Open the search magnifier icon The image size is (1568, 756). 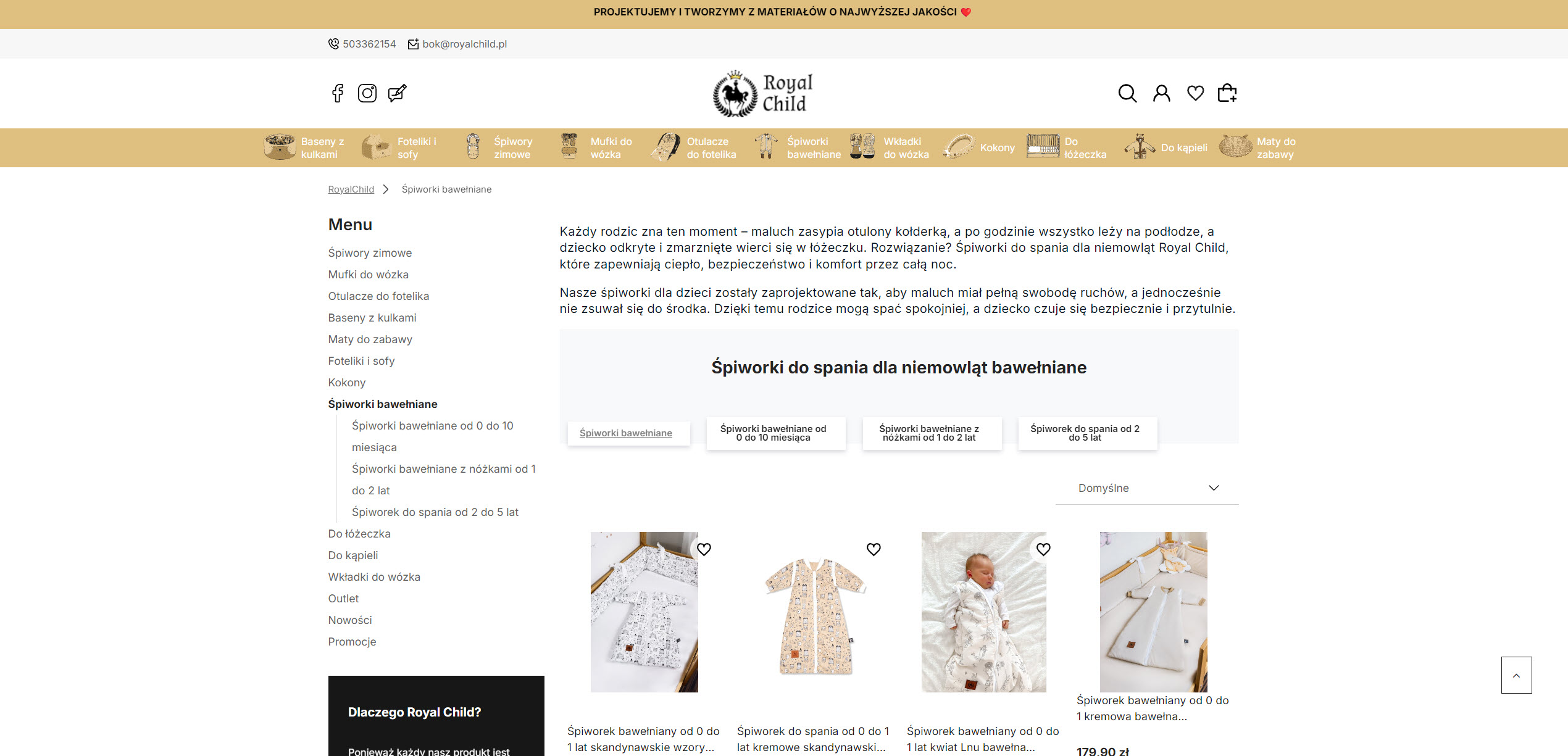tap(1127, 93)
